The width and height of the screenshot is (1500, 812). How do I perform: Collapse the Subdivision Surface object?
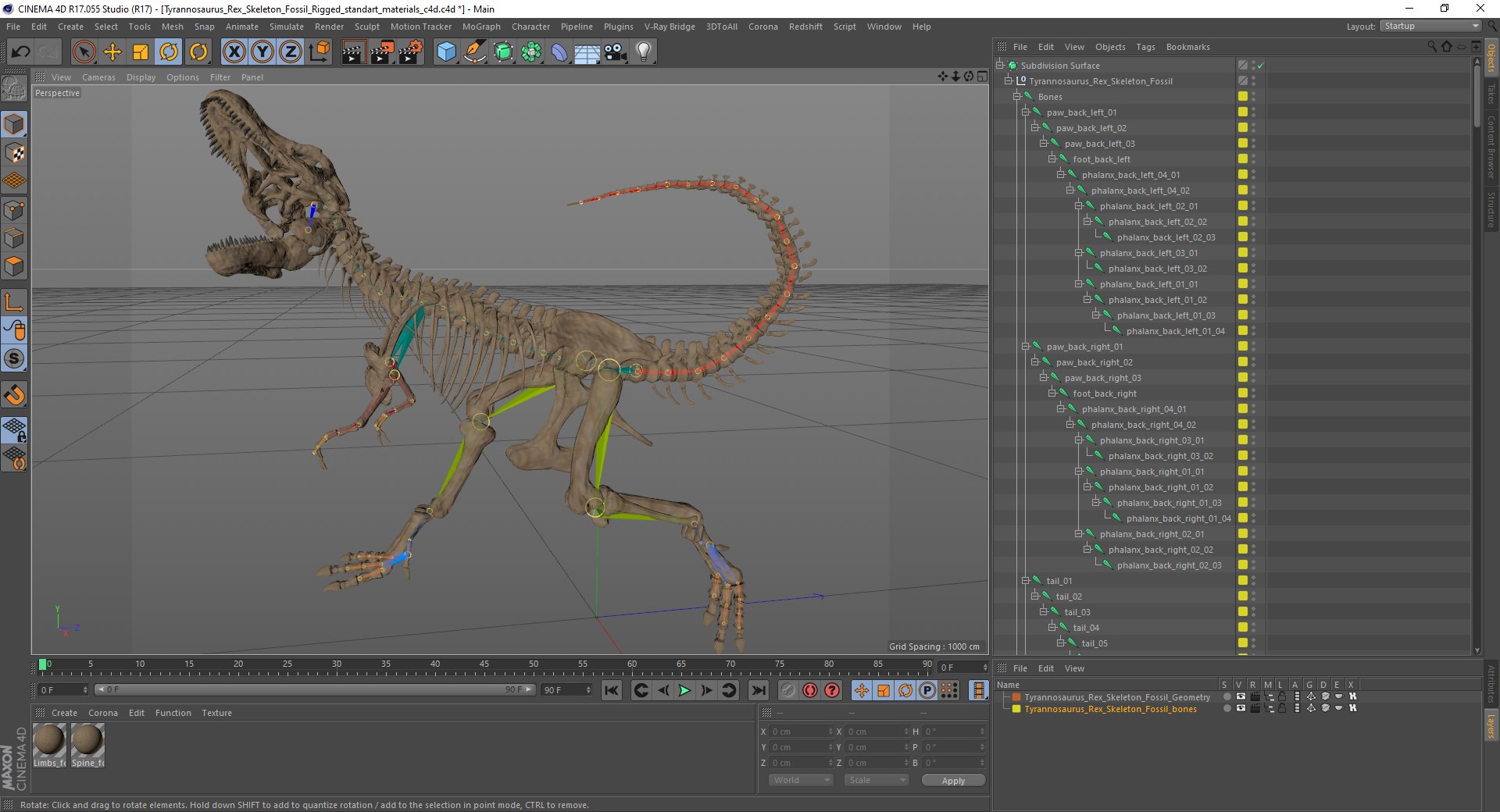point(999,66)
